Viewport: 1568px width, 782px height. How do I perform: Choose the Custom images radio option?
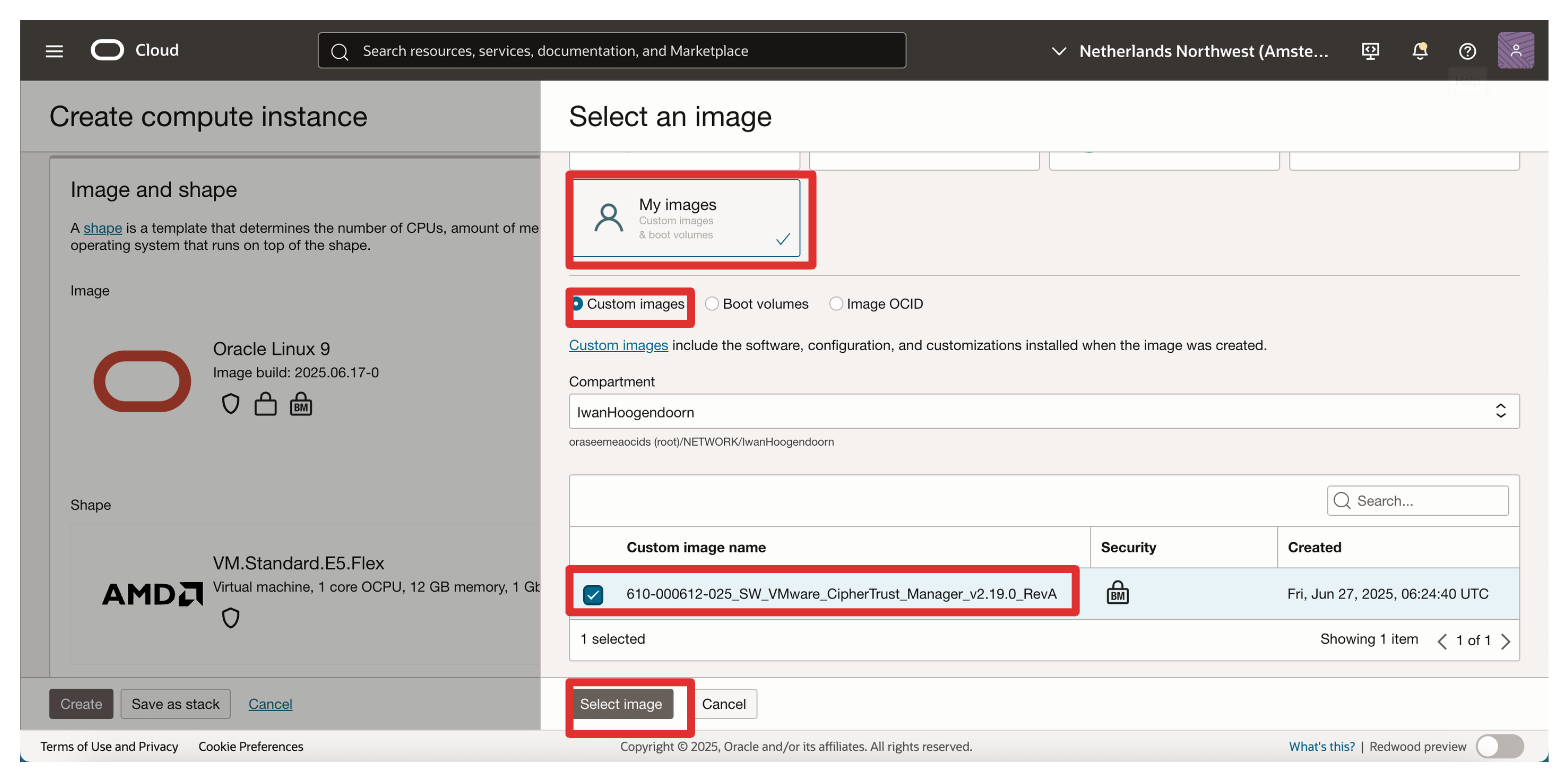point(577,304)
